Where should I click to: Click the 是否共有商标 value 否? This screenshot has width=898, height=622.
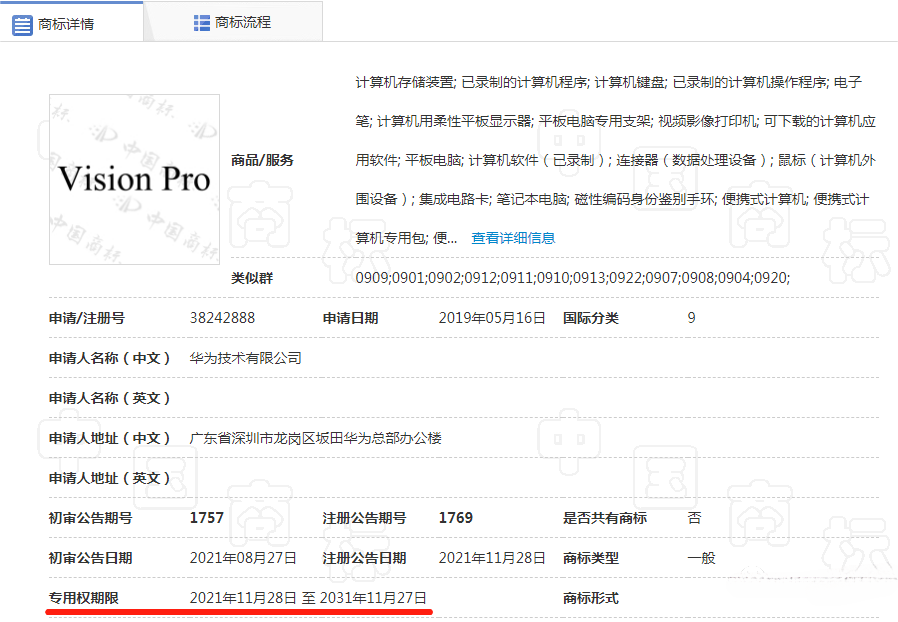click(x=694, y=518)
